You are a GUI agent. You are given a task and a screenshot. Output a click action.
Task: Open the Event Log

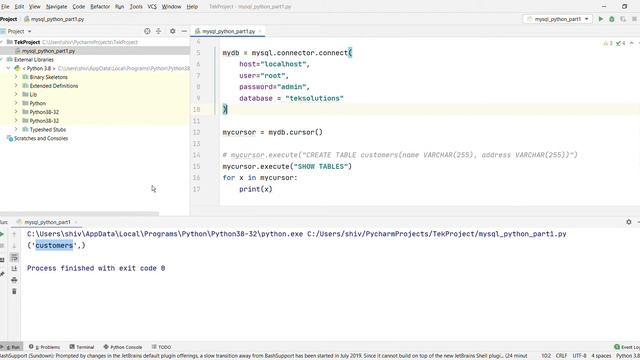coord(627,347)
